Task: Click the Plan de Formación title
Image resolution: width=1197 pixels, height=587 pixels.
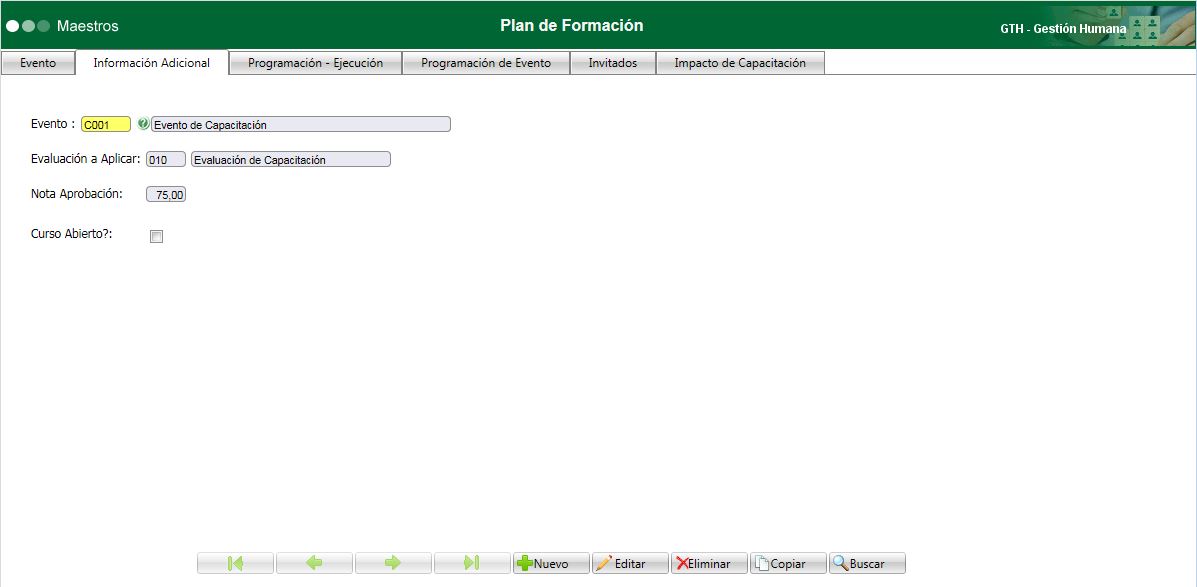Action: pos(572,25)
